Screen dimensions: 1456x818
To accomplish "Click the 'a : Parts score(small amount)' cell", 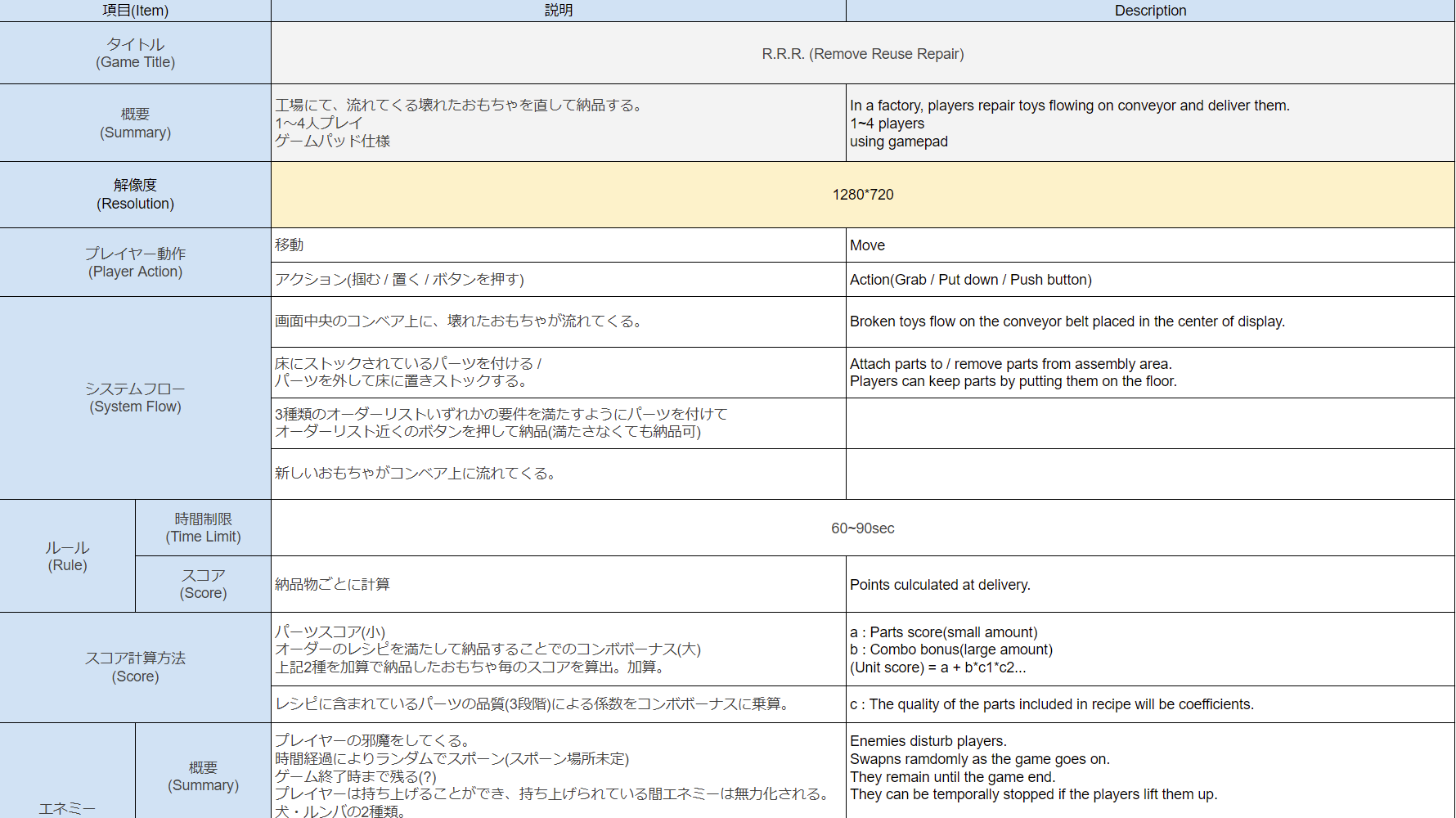I will click(x=1151, y=649).
